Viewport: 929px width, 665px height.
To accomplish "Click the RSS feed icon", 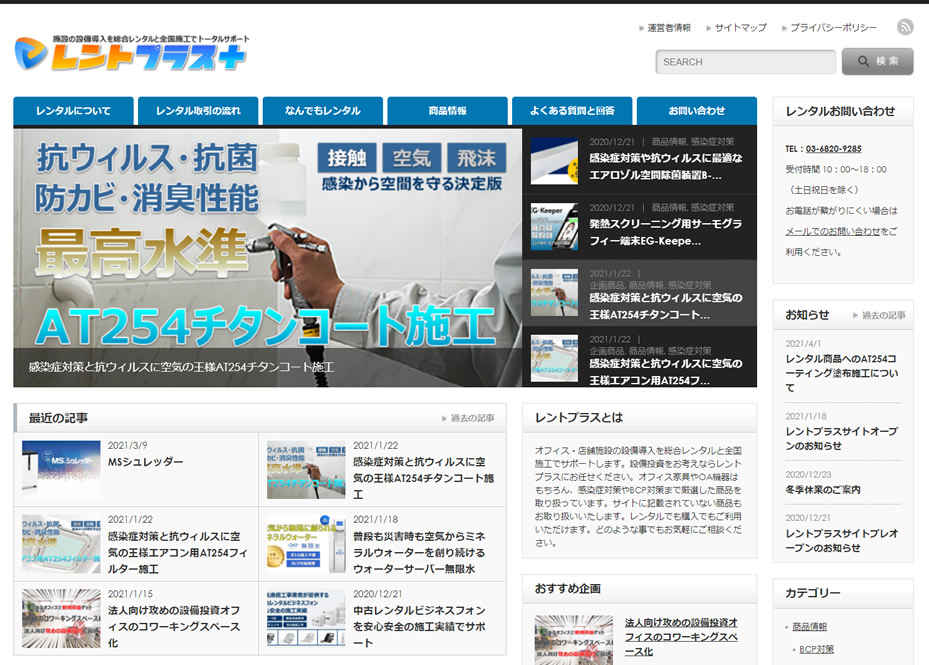I will (905, 27).
